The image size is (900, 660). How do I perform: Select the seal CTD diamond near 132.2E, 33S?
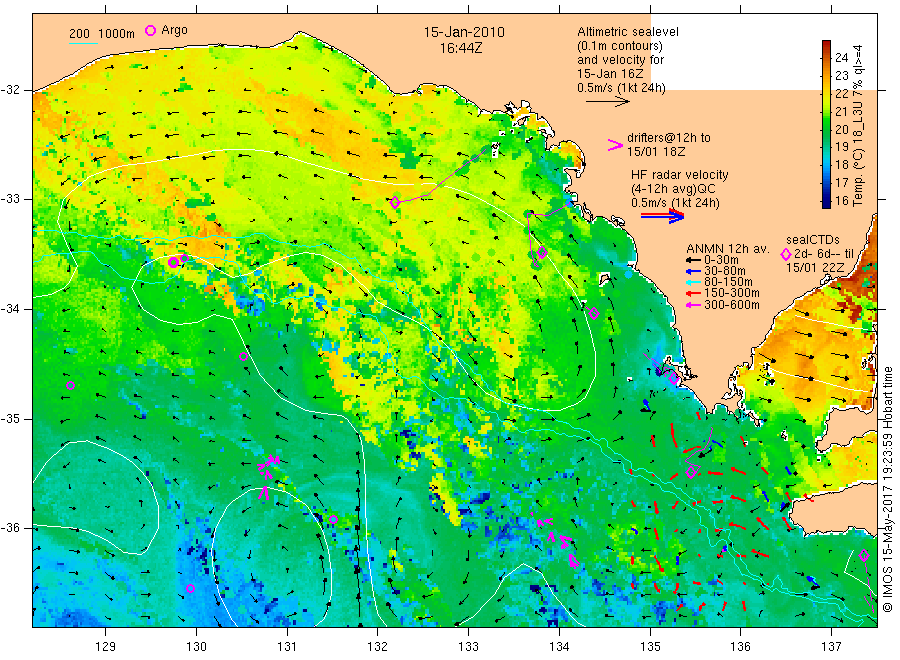395,202
